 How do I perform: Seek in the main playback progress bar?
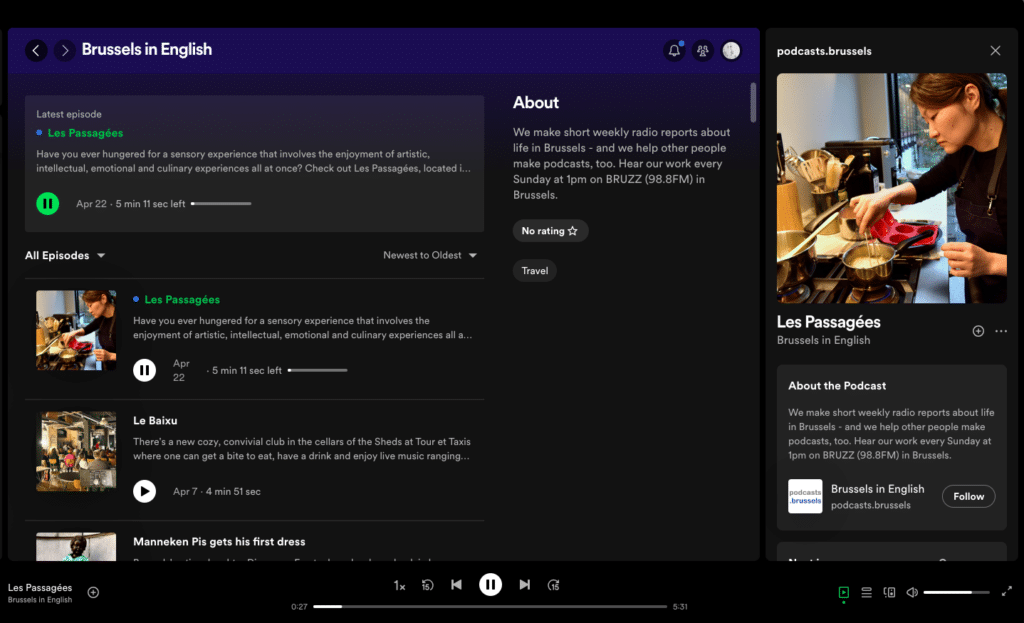click(490, 607)
